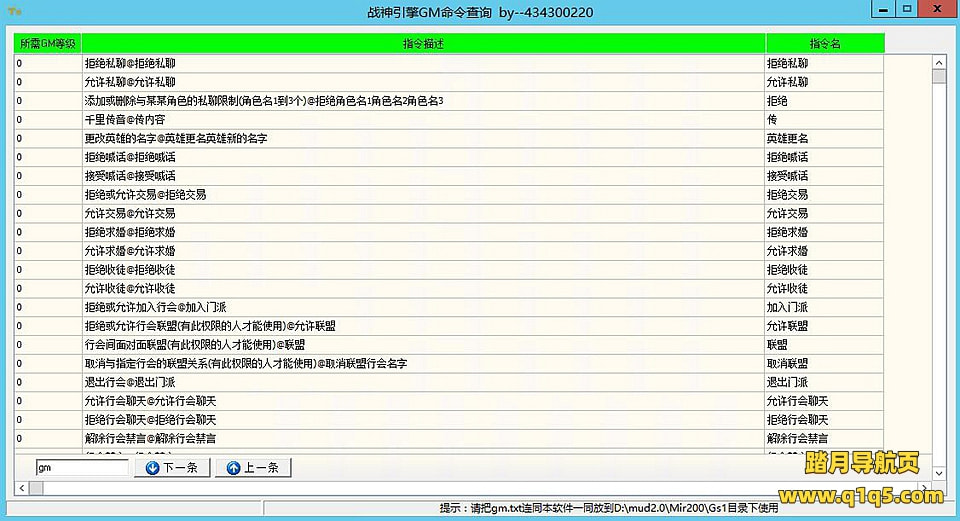The image size is (960, 521).
Task: Click the 指令名 column header
Action: pyautogui.click(x=825, y=44)
